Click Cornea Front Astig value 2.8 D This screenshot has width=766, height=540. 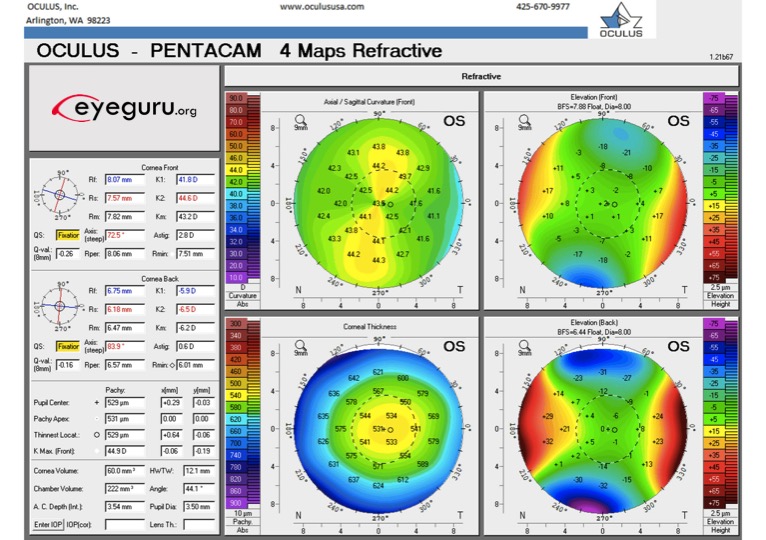click(x=195, y=235)
